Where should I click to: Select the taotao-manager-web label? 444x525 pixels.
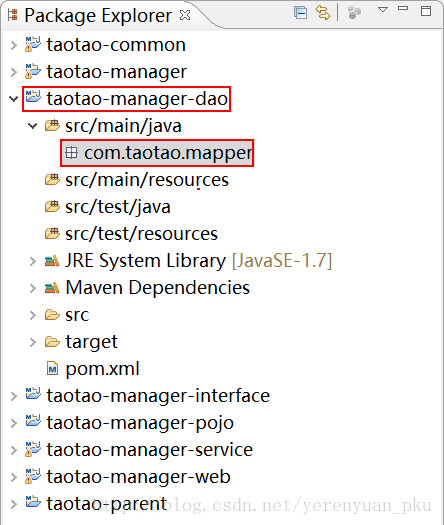[x=139, y=477]
